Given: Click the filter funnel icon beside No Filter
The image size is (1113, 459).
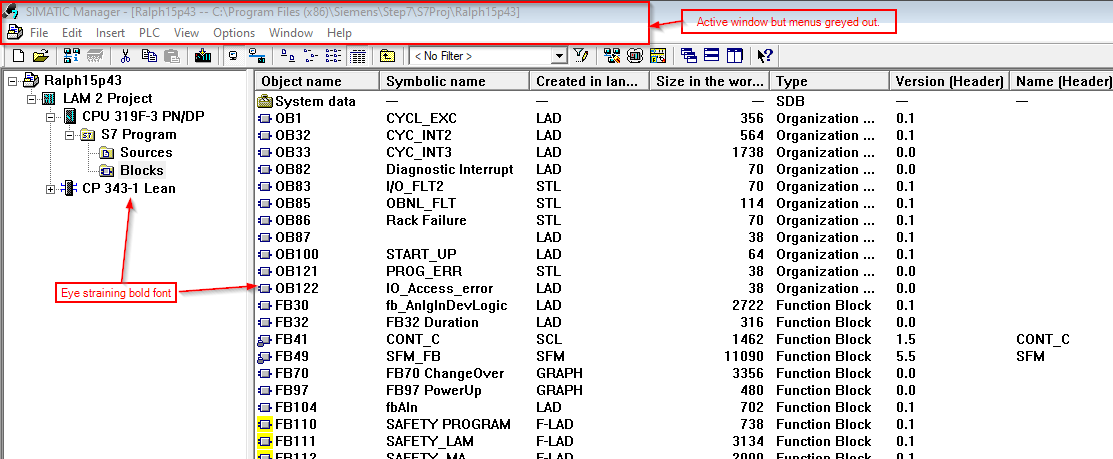Looking at the screenshot, I should [x=581, y=56].
